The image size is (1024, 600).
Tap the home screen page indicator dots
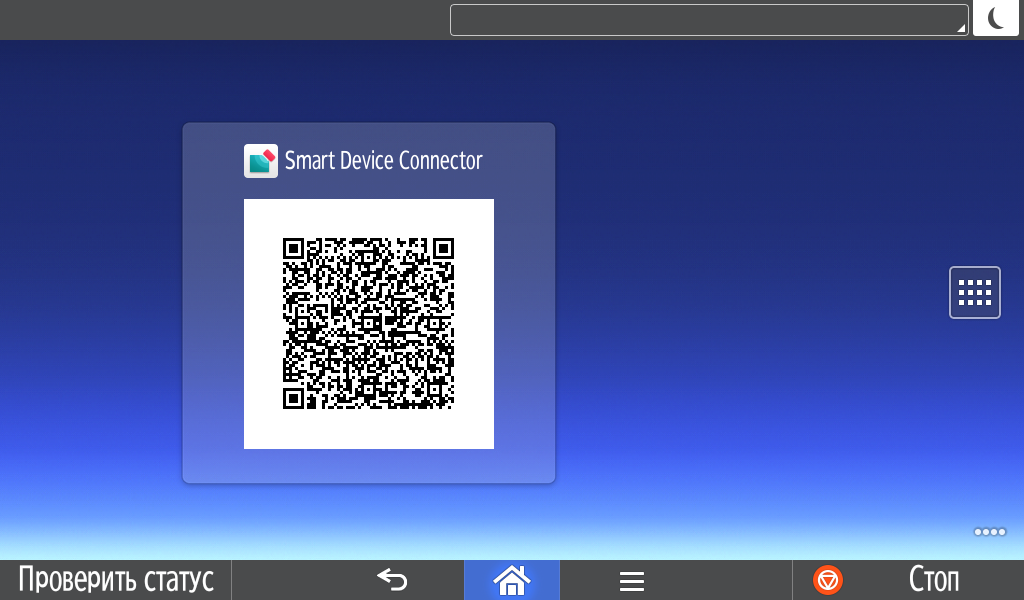coord(989,531)
